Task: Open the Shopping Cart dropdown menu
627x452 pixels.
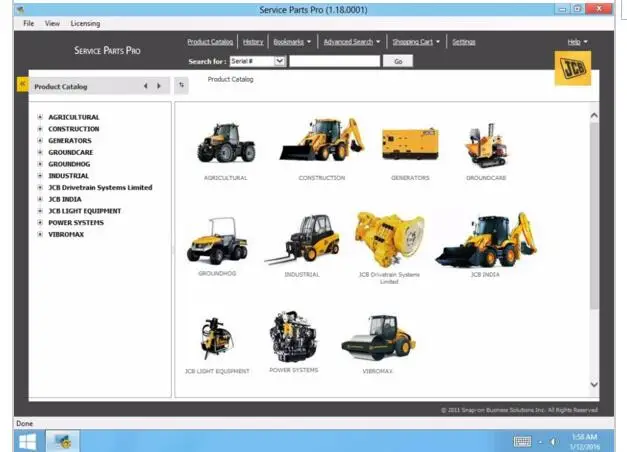Action: pyautogui.click(x=416, y=42)
